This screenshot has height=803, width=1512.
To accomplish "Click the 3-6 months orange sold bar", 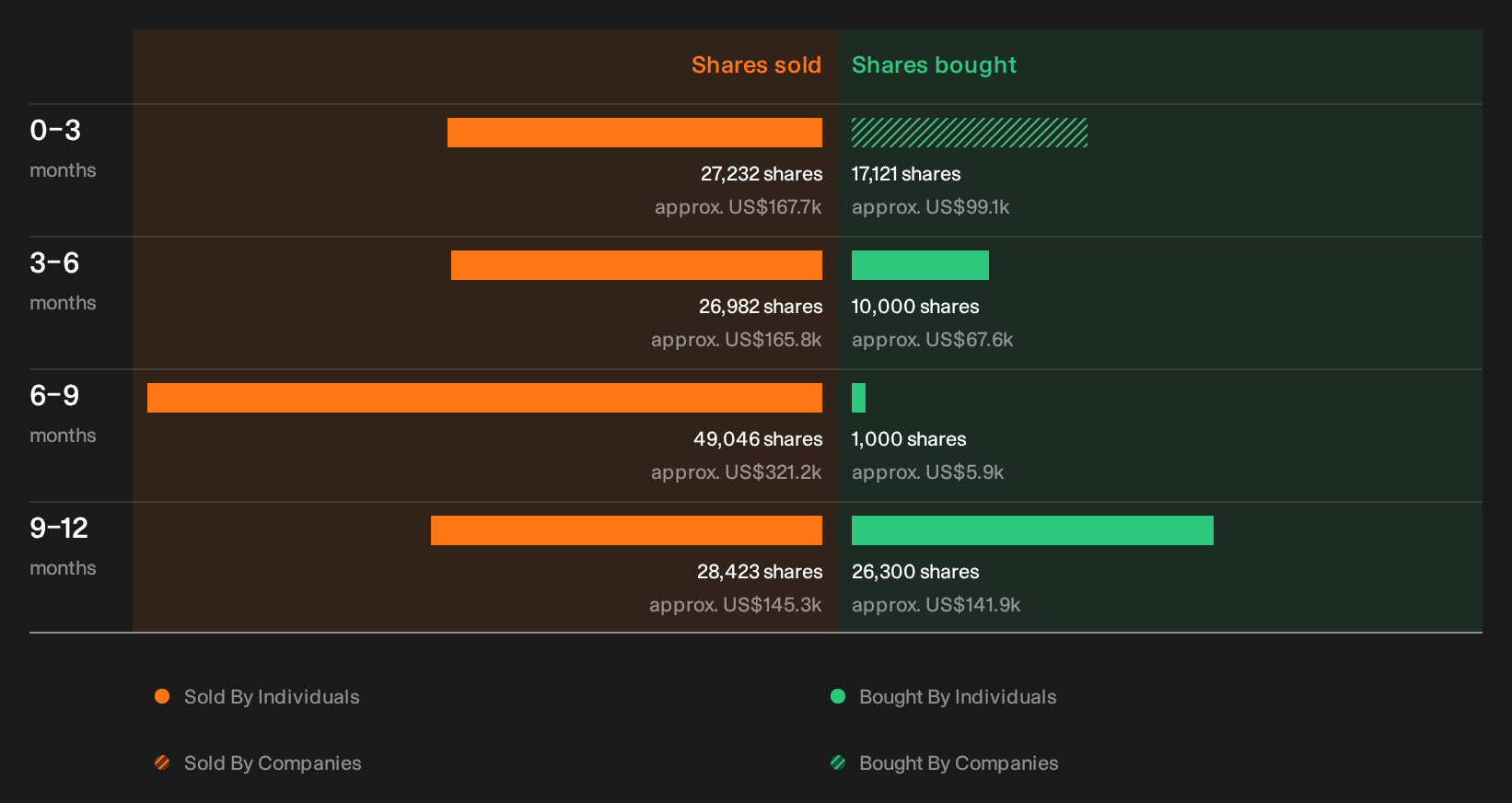I will [636, 265].
